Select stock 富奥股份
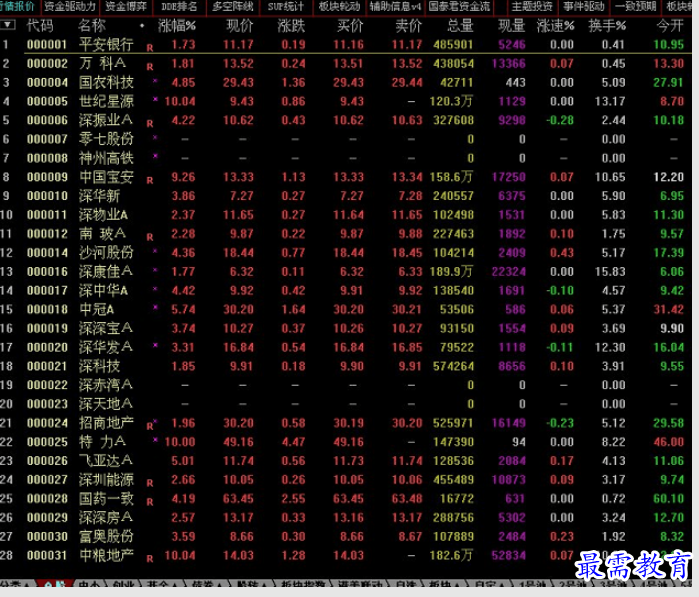The width and height of the screenshot is (699, 597). (106, 536)
